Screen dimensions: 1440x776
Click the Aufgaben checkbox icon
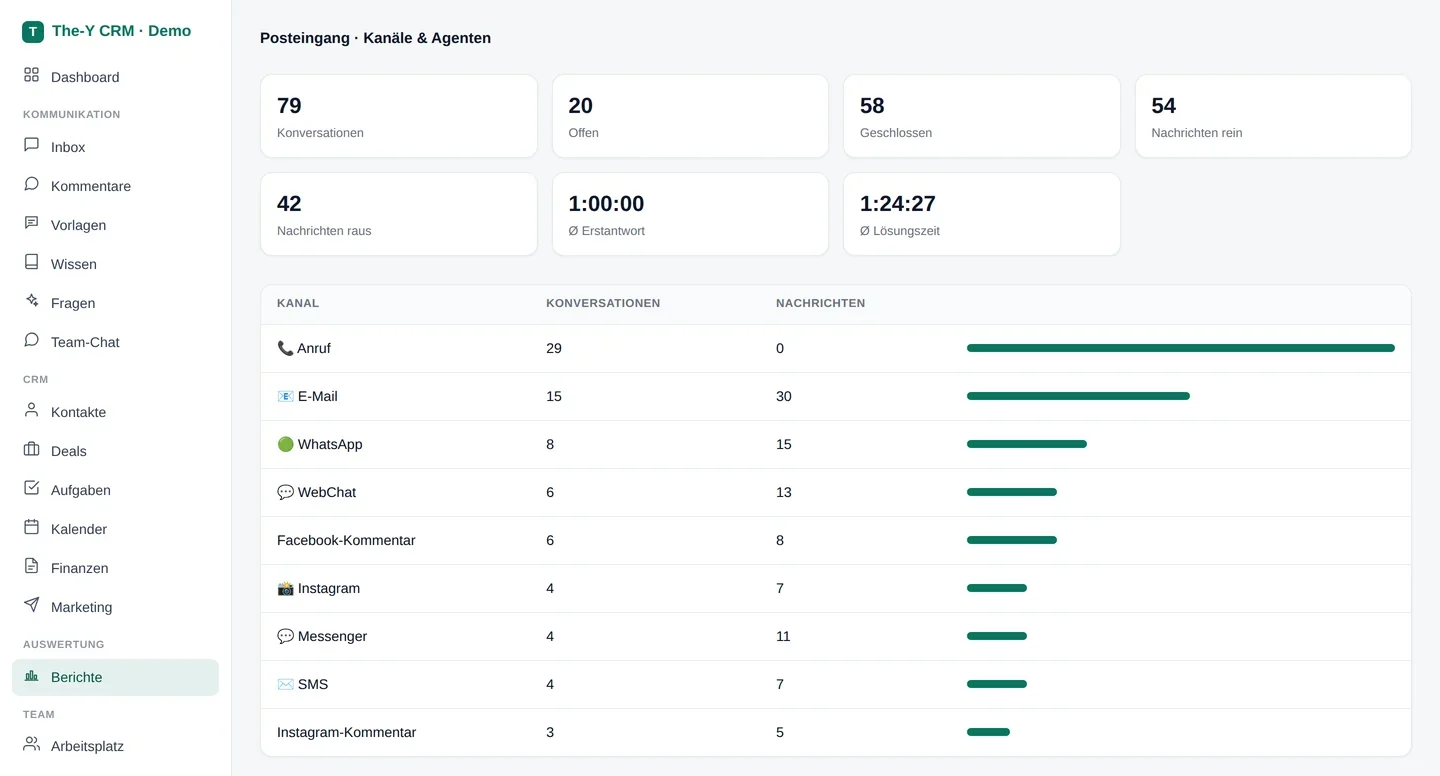[32, 488]
